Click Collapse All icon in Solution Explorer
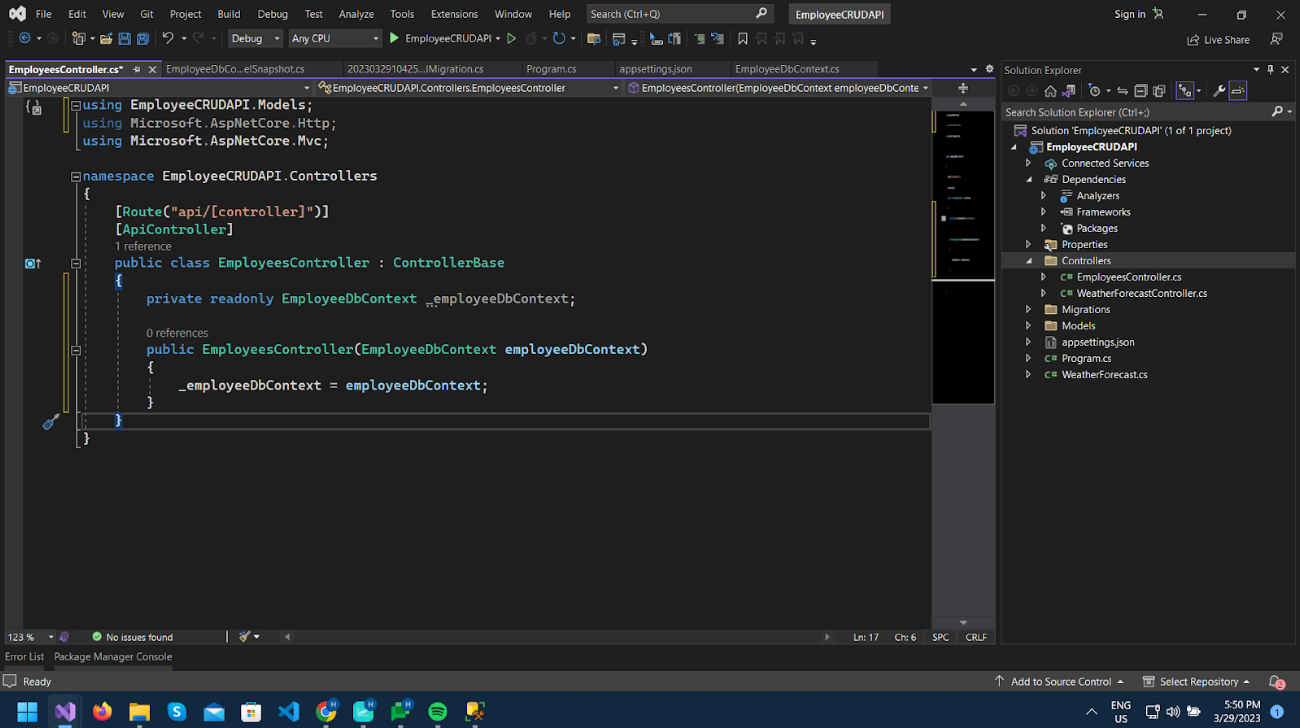Screen dimensions: 1300x728 click(1141, 91)
